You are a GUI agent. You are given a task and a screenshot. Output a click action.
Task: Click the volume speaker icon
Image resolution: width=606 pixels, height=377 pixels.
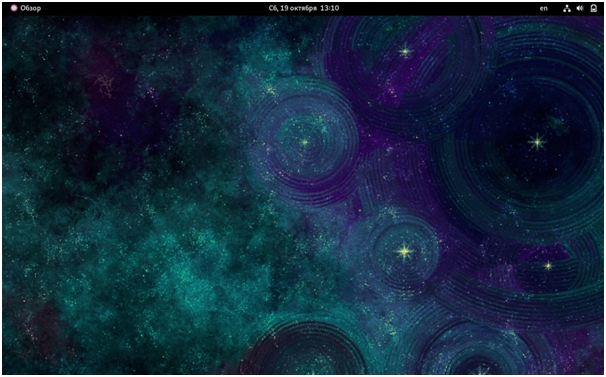point(580,8)
